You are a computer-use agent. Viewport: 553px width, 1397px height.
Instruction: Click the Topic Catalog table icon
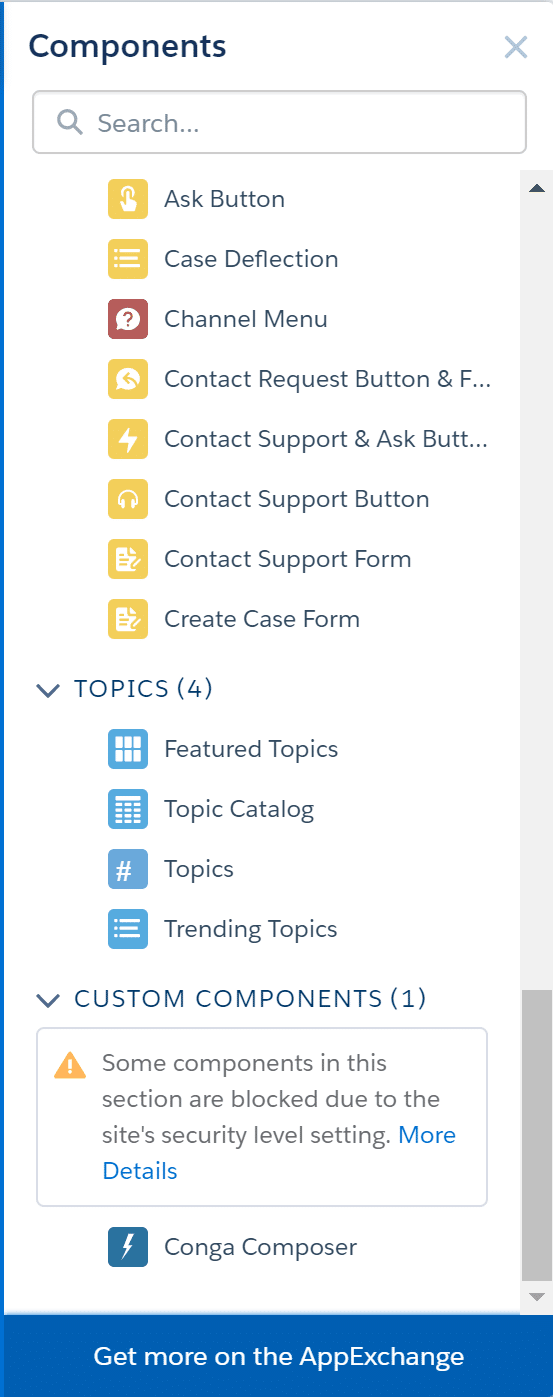click(128, 809)
